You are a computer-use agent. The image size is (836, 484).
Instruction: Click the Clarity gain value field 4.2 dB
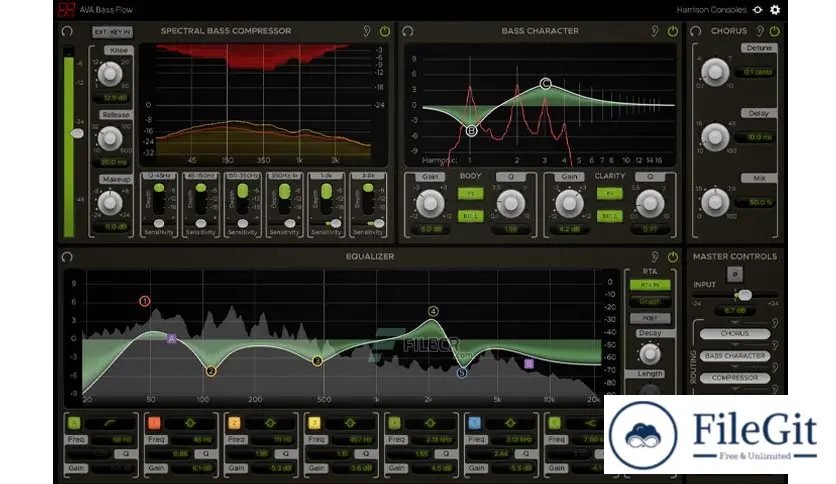pos(569,229)
